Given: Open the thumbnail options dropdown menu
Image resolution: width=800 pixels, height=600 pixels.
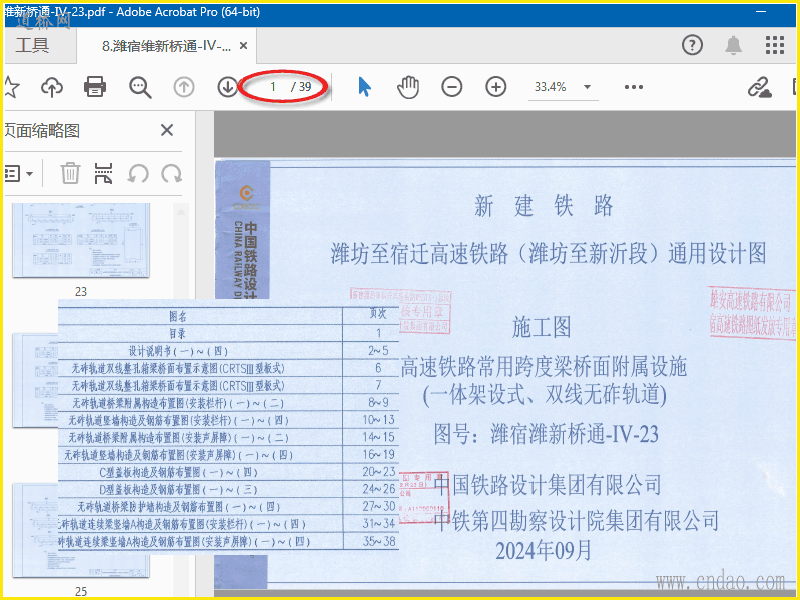Looking at the screenshot, I should click(19, 173).
